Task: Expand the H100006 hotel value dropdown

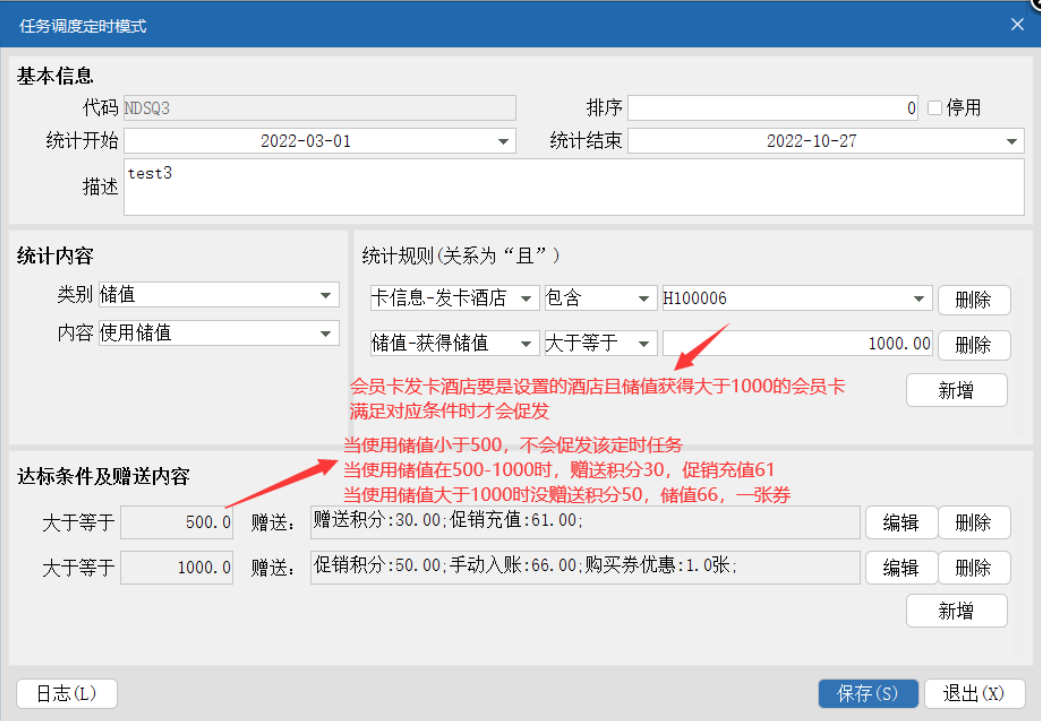Action: 920,299
